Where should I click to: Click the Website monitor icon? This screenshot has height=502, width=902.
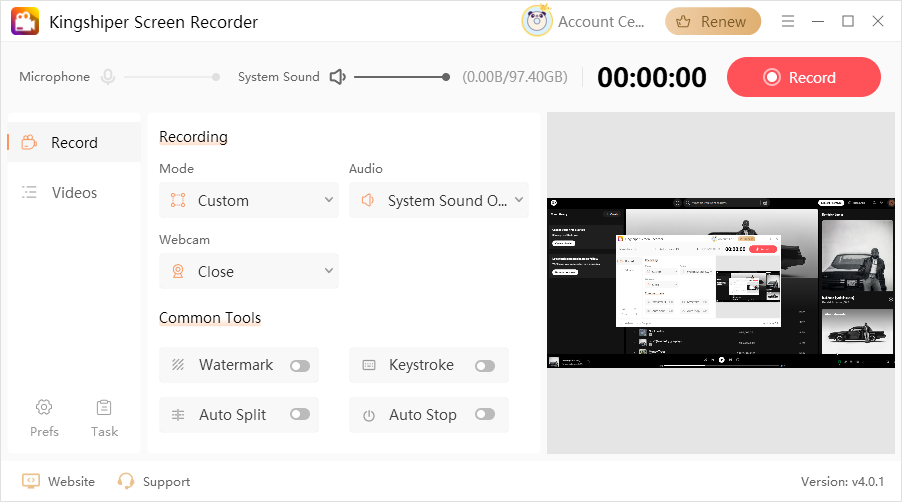pos(31,481)
